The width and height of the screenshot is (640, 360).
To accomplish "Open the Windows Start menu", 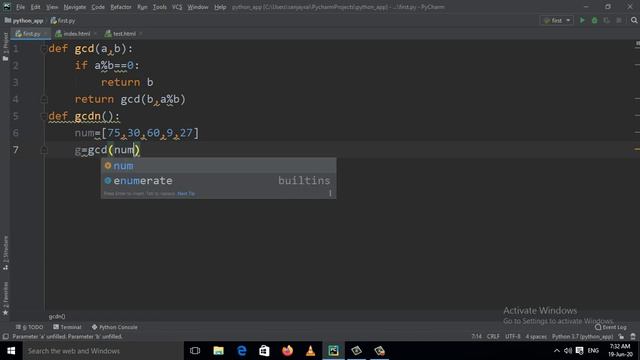I will 11,351.
